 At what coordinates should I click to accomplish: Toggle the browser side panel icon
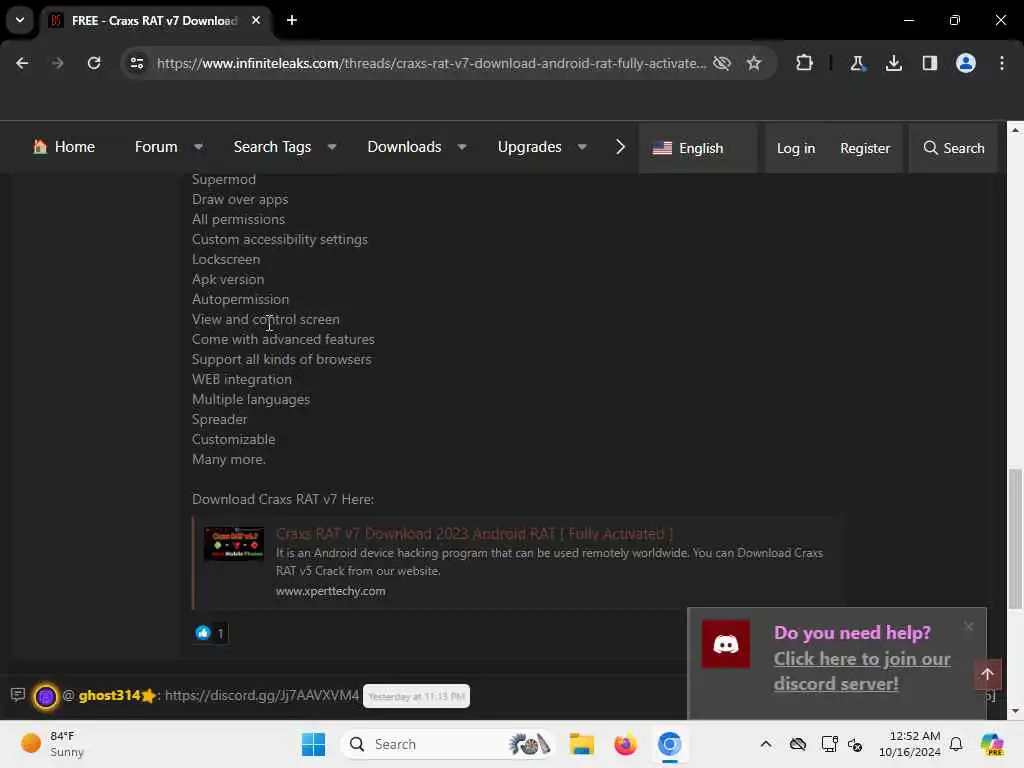[929, 63]
